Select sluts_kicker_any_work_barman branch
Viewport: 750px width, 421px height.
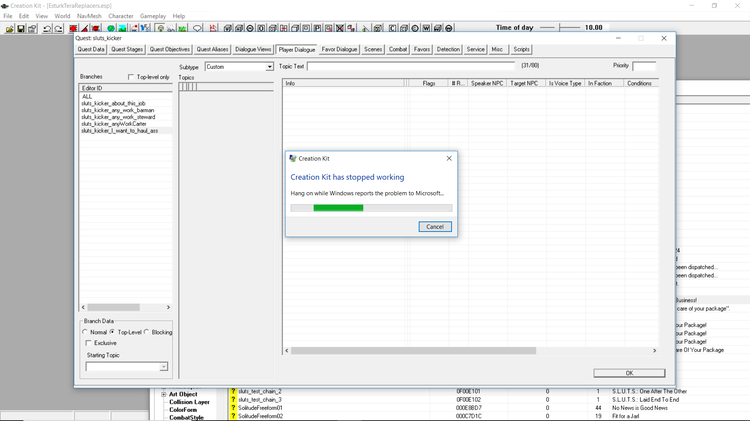118,110
